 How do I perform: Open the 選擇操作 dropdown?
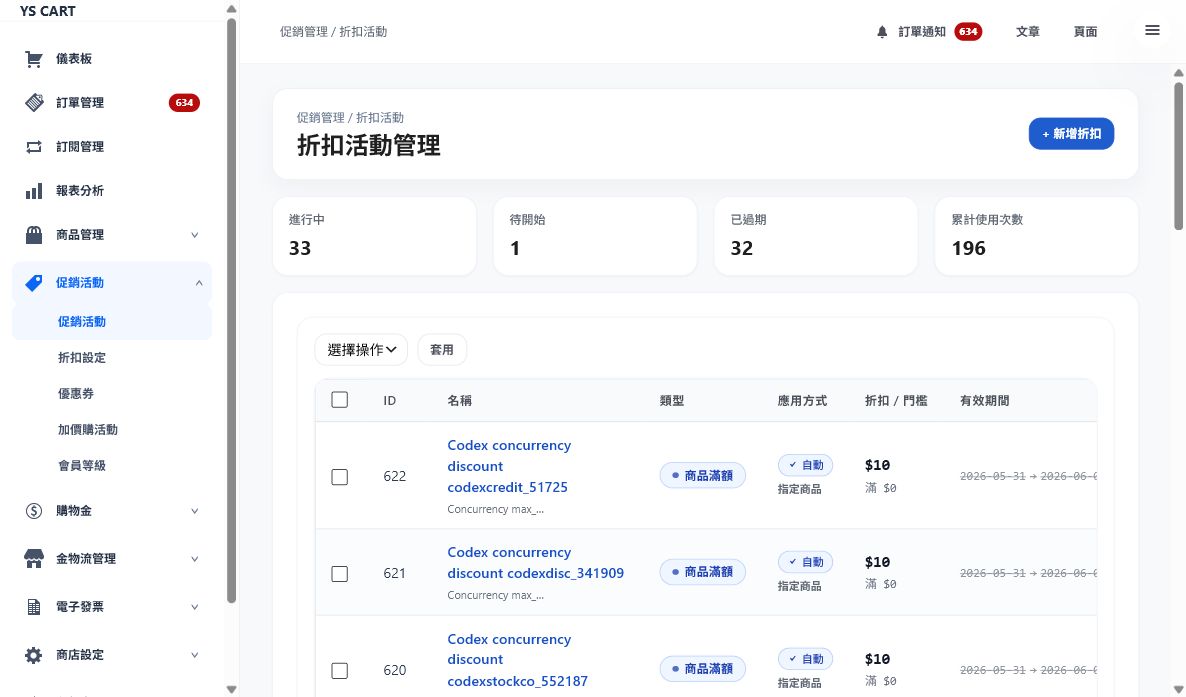[x=361, y=350]
